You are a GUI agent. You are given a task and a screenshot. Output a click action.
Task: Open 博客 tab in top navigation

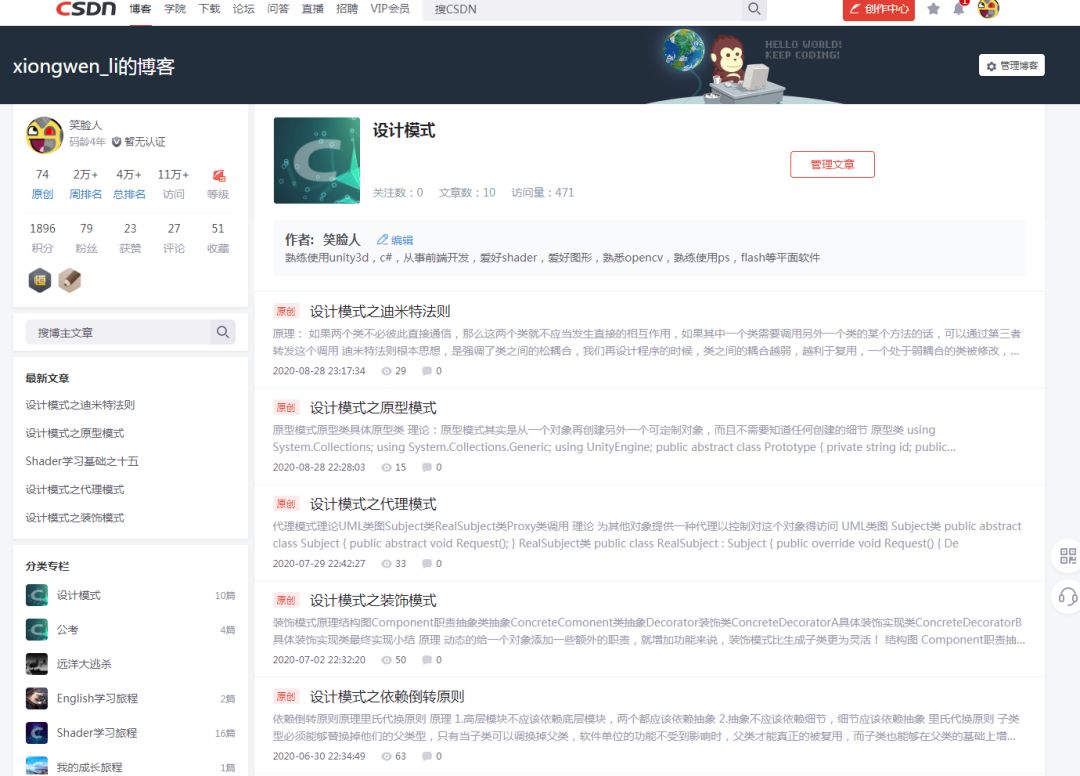pyautogui.click(x=140, y=9)
